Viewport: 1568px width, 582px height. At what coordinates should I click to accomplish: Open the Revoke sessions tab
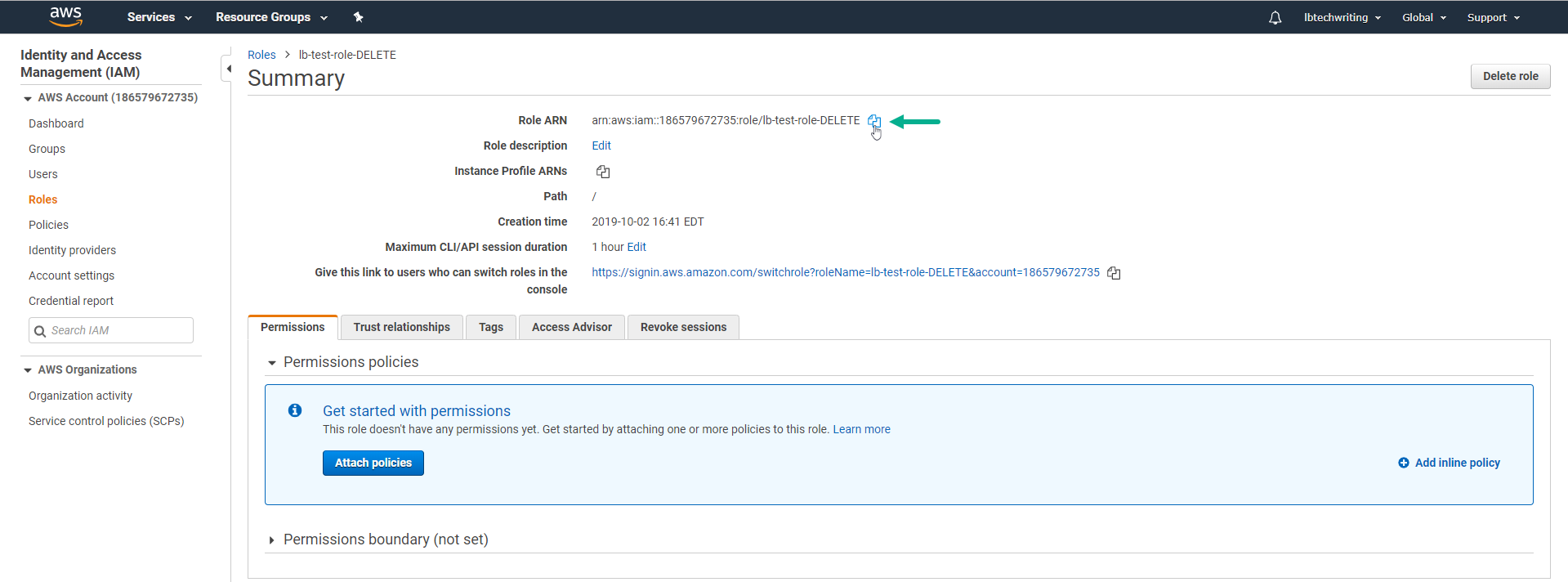tap(683, 327)
